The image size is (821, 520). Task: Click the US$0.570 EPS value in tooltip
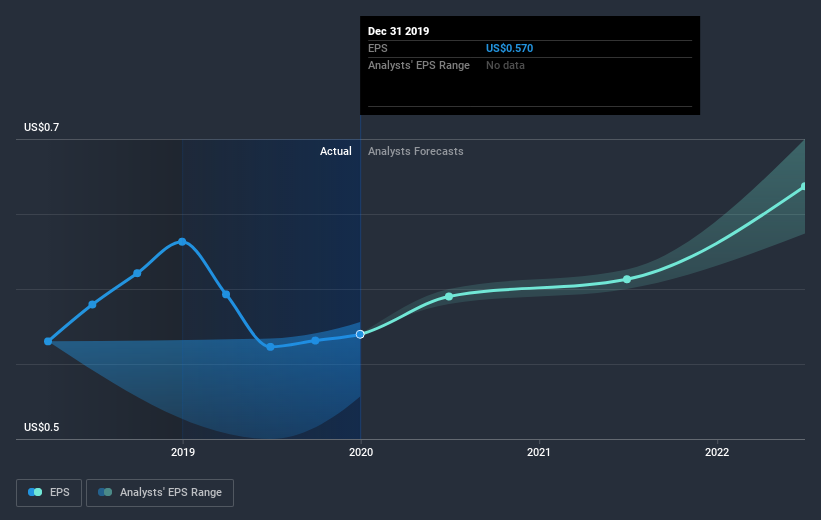pyautogui.click(x=509, y=48)
